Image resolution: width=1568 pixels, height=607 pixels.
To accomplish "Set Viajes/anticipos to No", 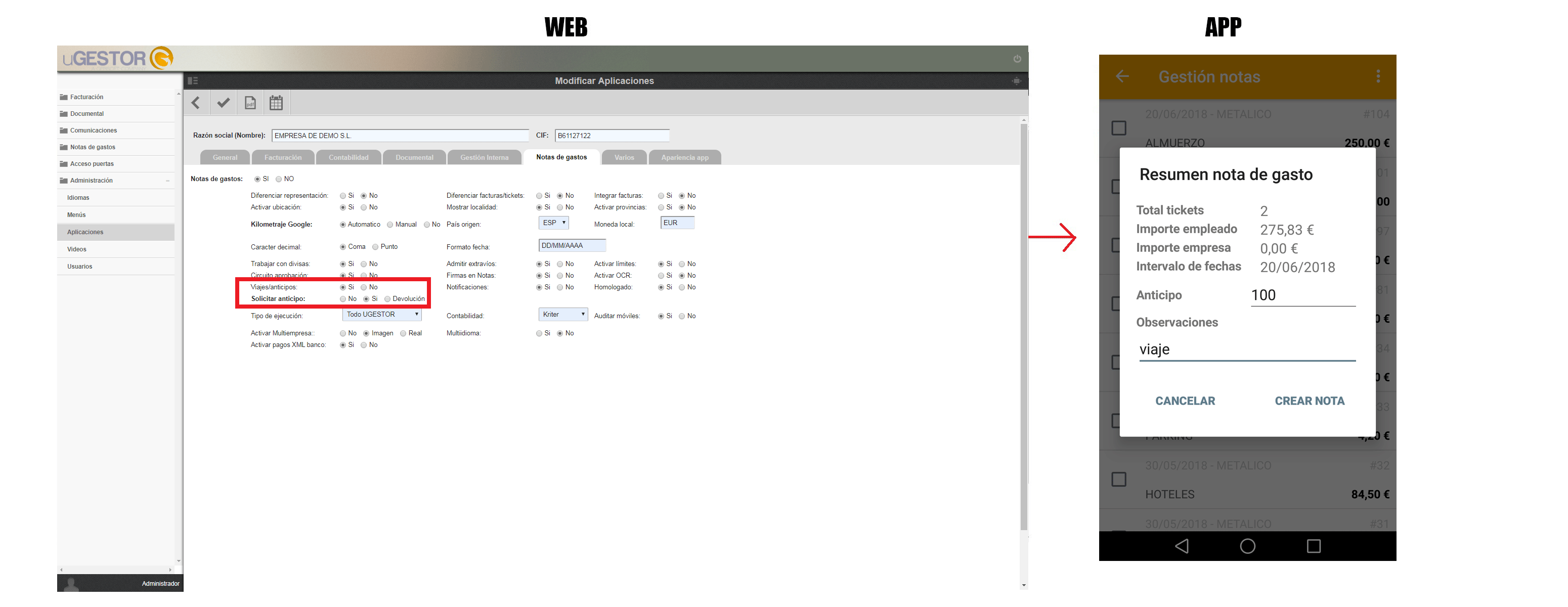I will [x=364, y=287].
